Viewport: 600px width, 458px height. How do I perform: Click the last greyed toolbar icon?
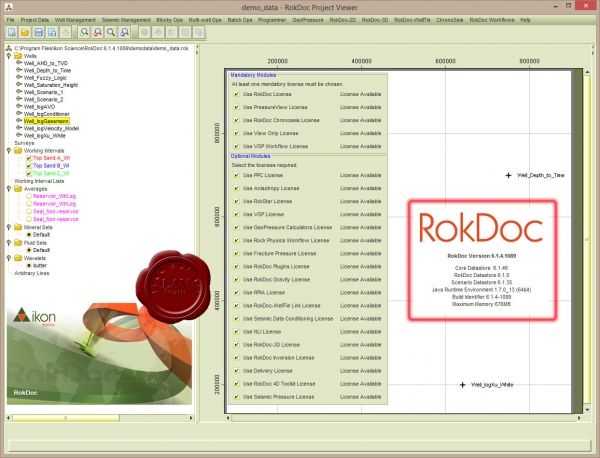[x=199, y=33]
